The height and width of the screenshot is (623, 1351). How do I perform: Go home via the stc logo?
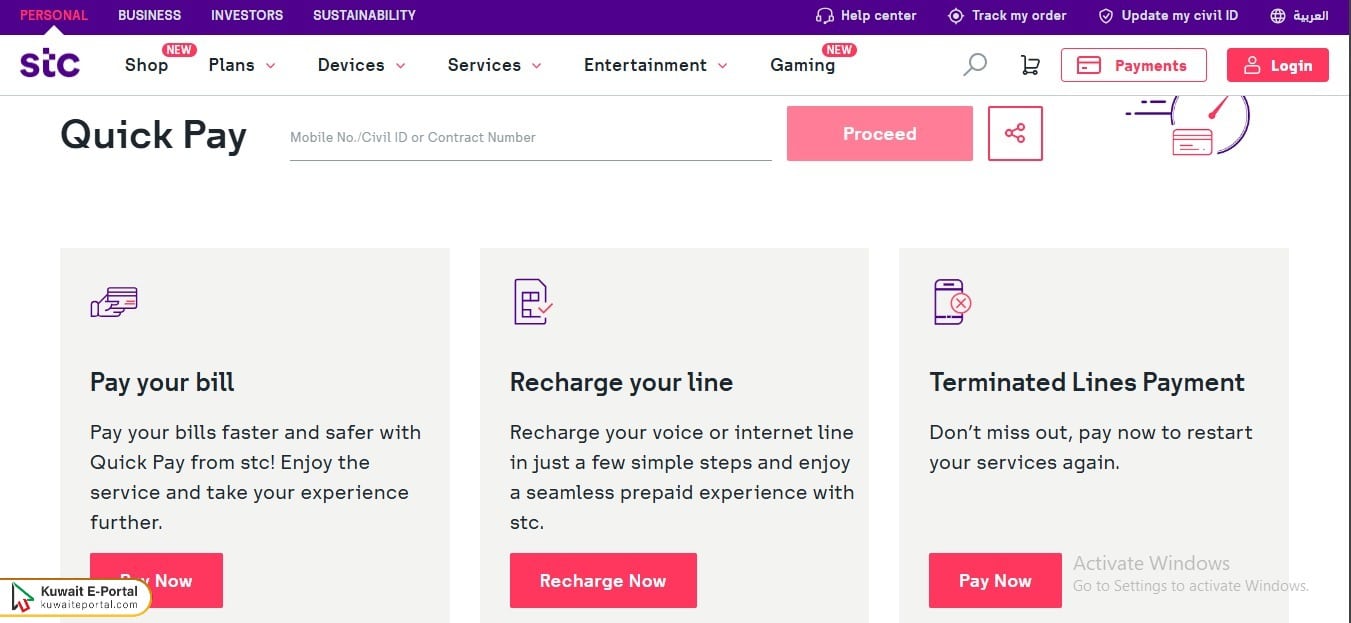tap(49, 62)
